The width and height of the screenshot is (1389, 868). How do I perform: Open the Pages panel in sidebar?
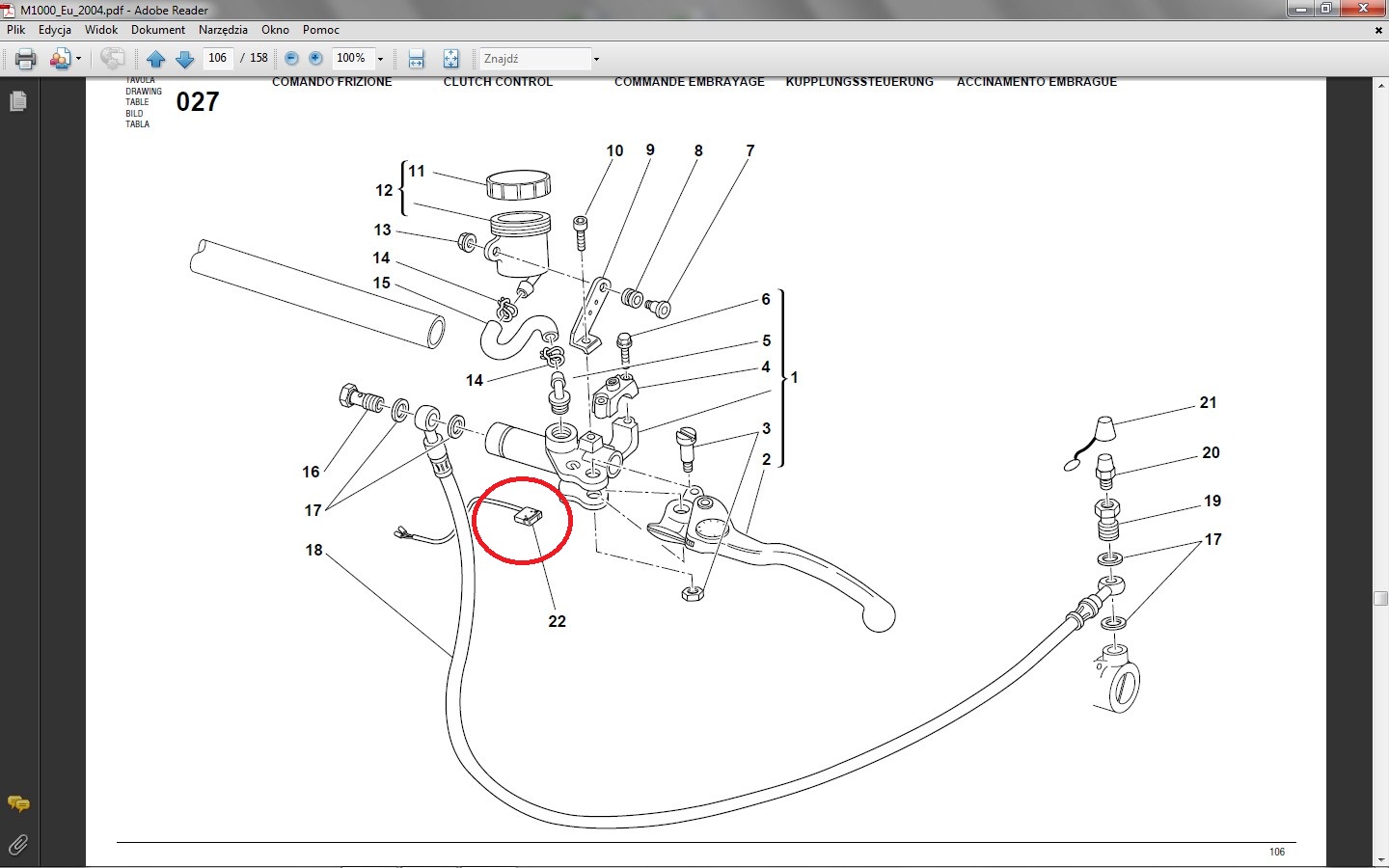coord(17,101)
